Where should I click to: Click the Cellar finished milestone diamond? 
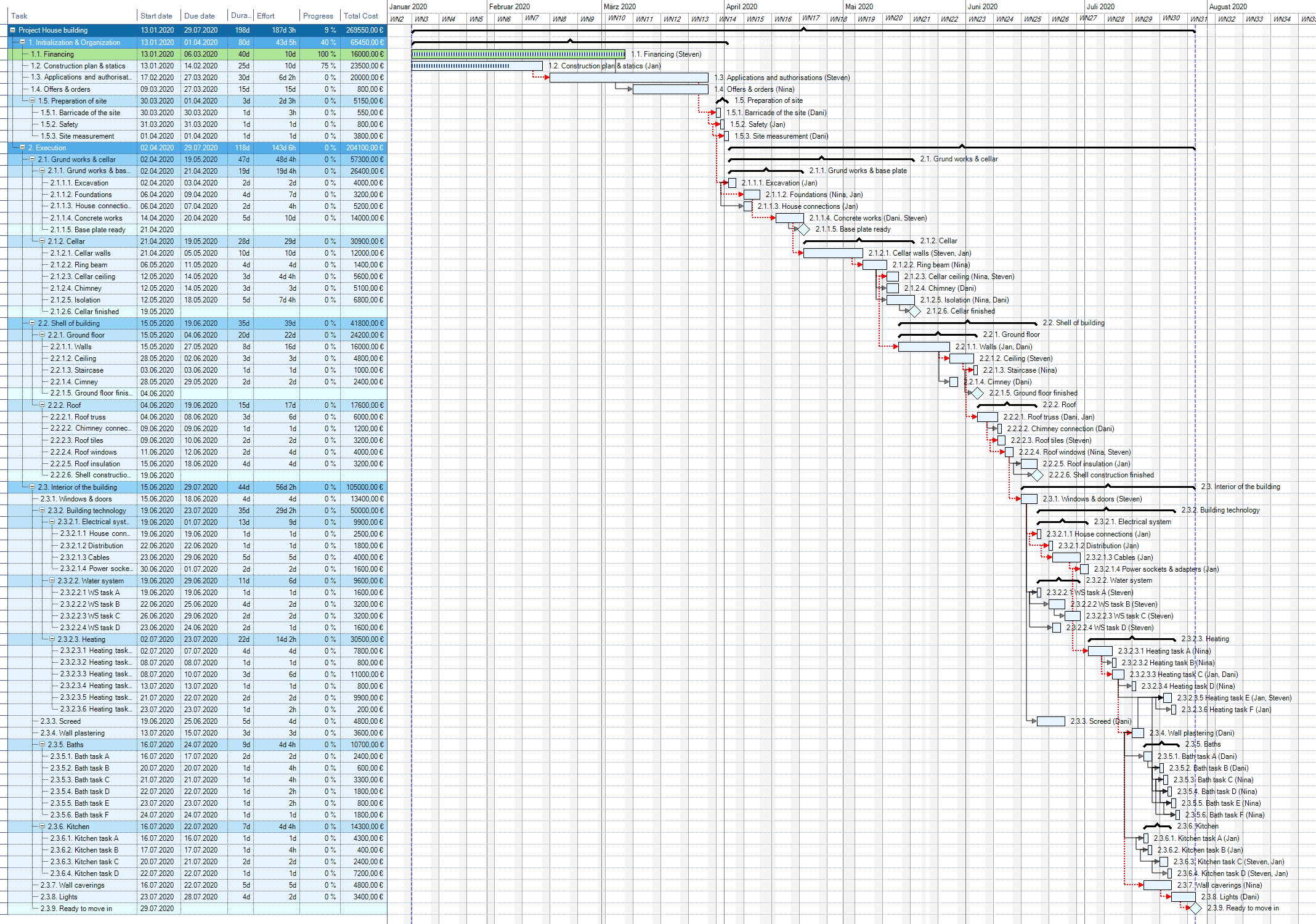coord(914,312)
